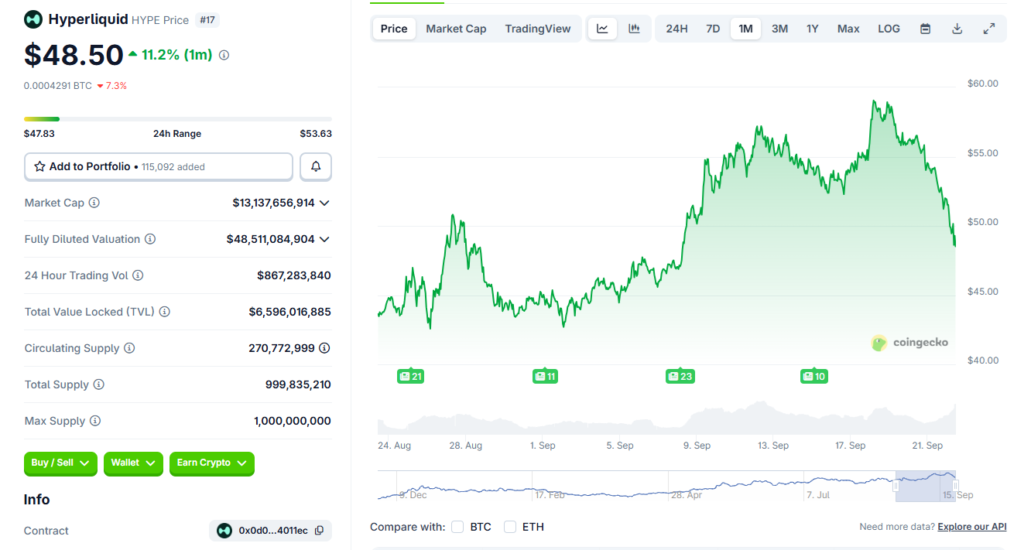Open news marker 23 on chart
Viewport: 1024px width, 550px height.
680,376
